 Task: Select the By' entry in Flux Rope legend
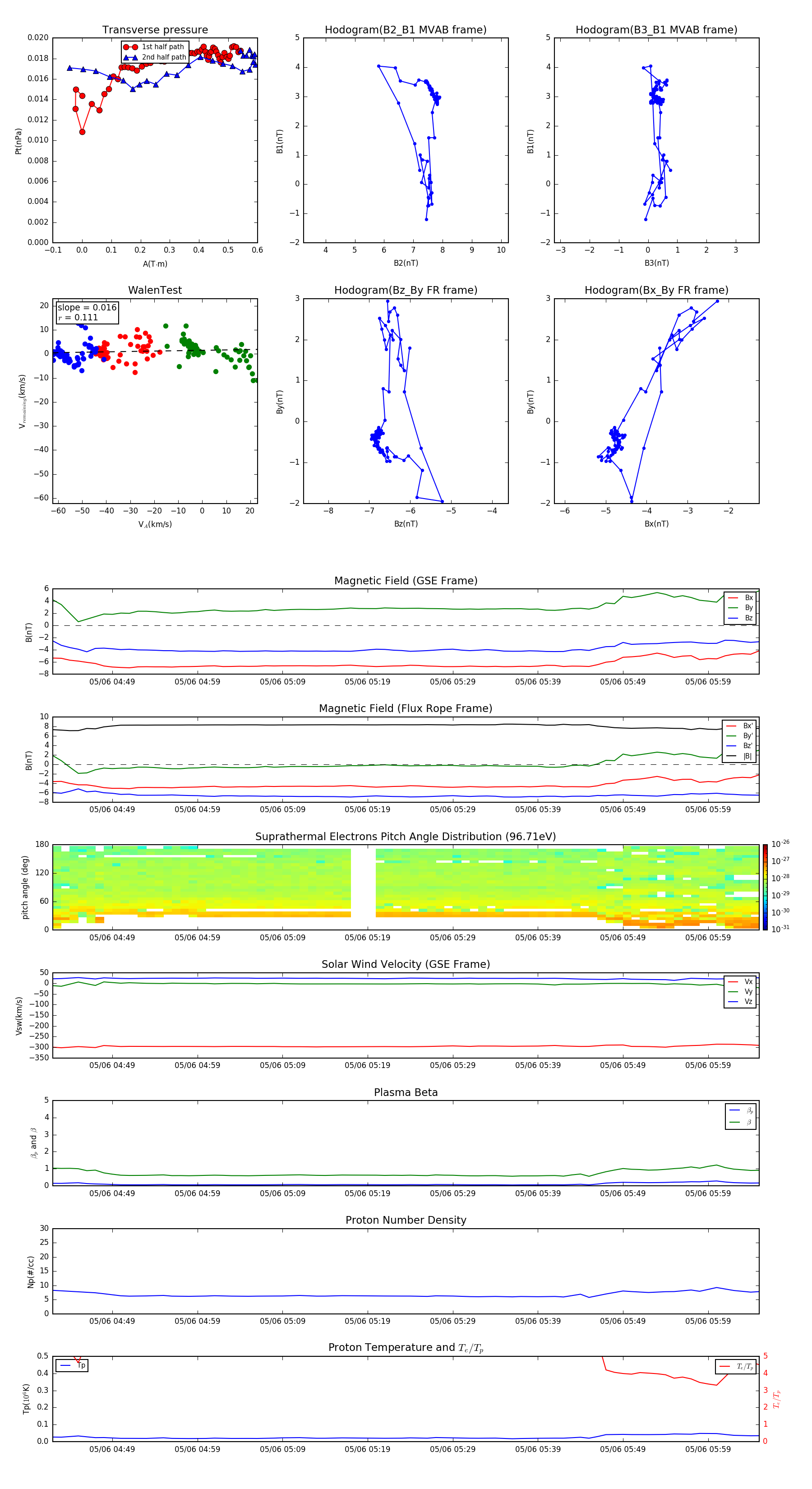pyautogui.click(x=739, y=736)
